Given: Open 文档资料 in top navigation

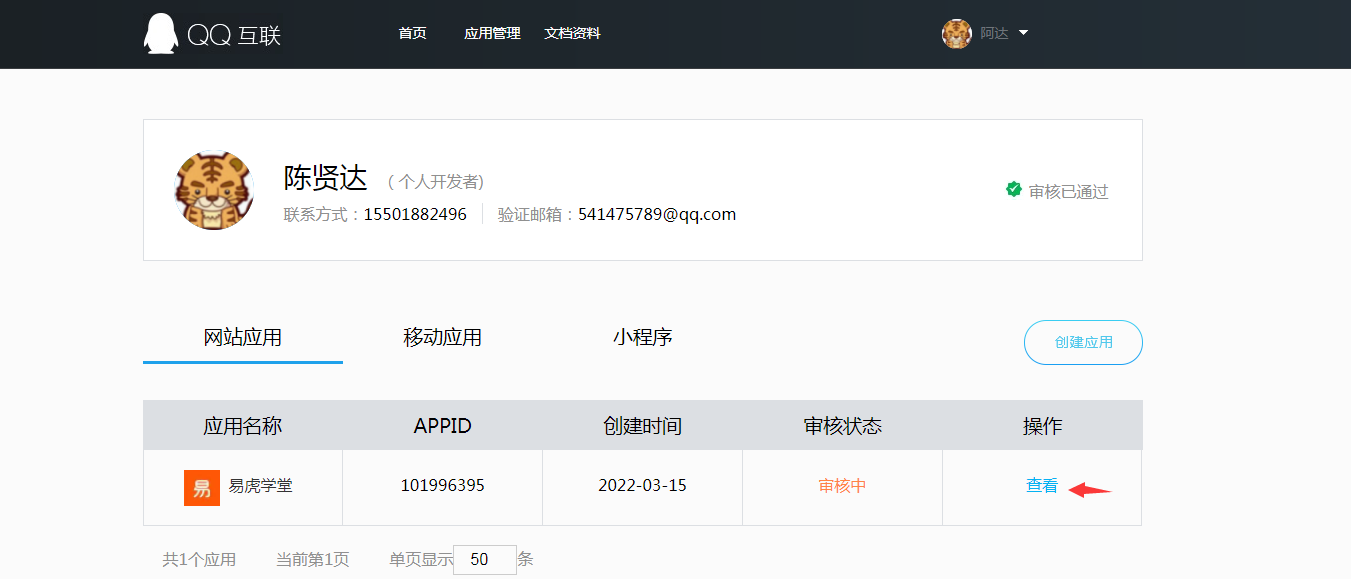Looking at the screenshot, I should click(572, 34).
